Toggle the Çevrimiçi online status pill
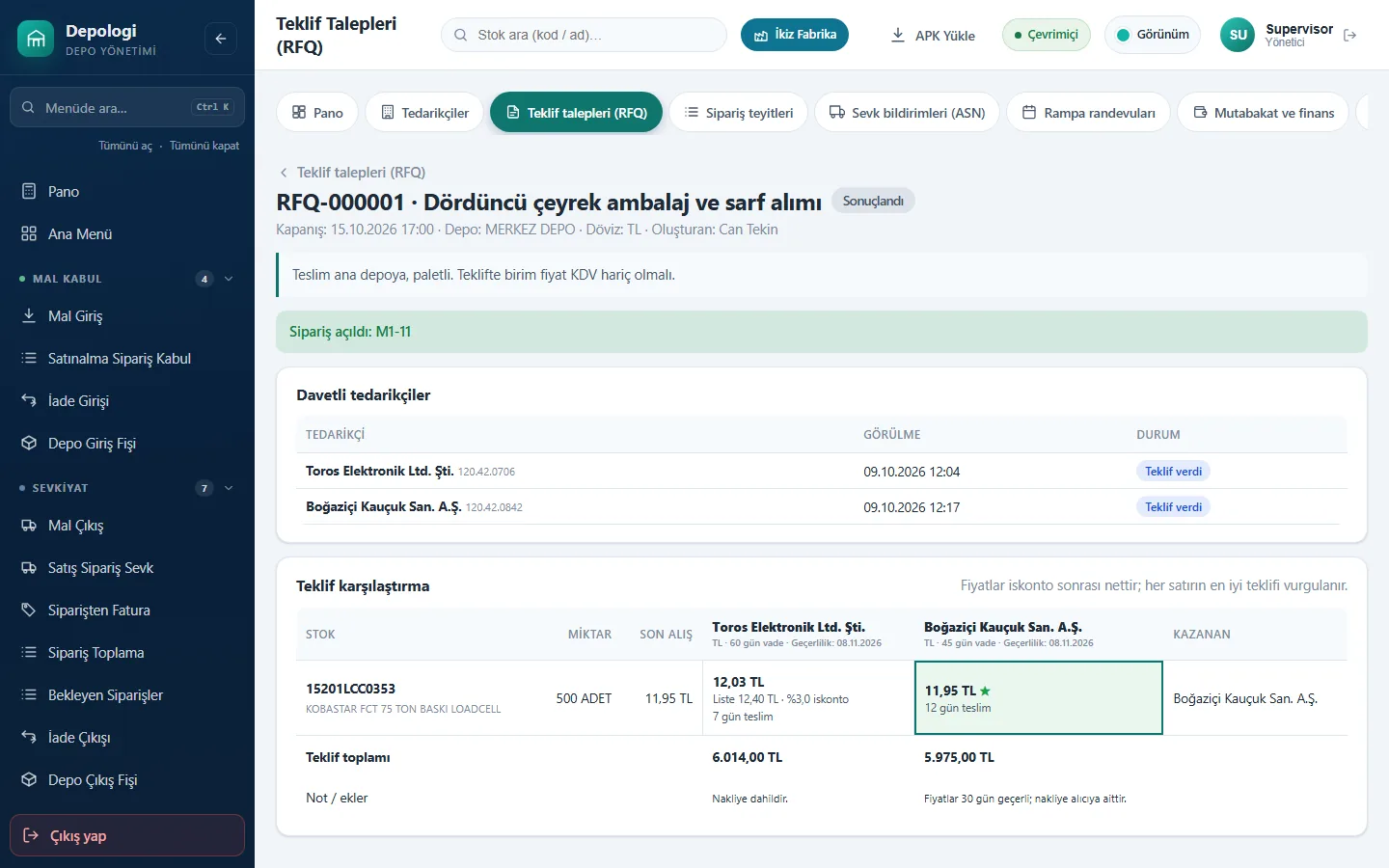1389x868 pixels. (x=1047, y=35)
